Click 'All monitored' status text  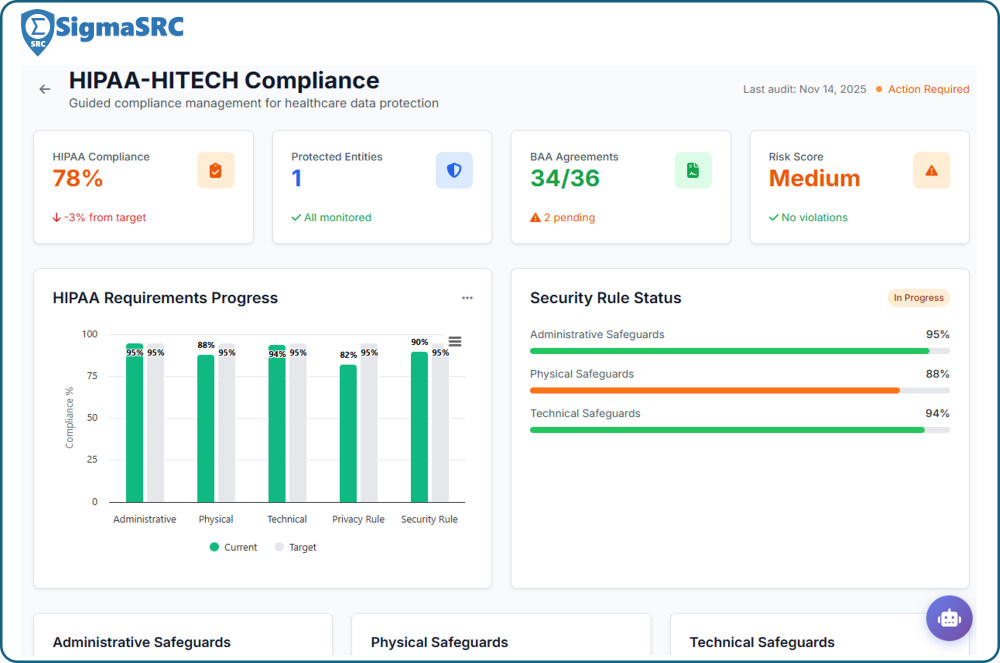tap(332, 217)
